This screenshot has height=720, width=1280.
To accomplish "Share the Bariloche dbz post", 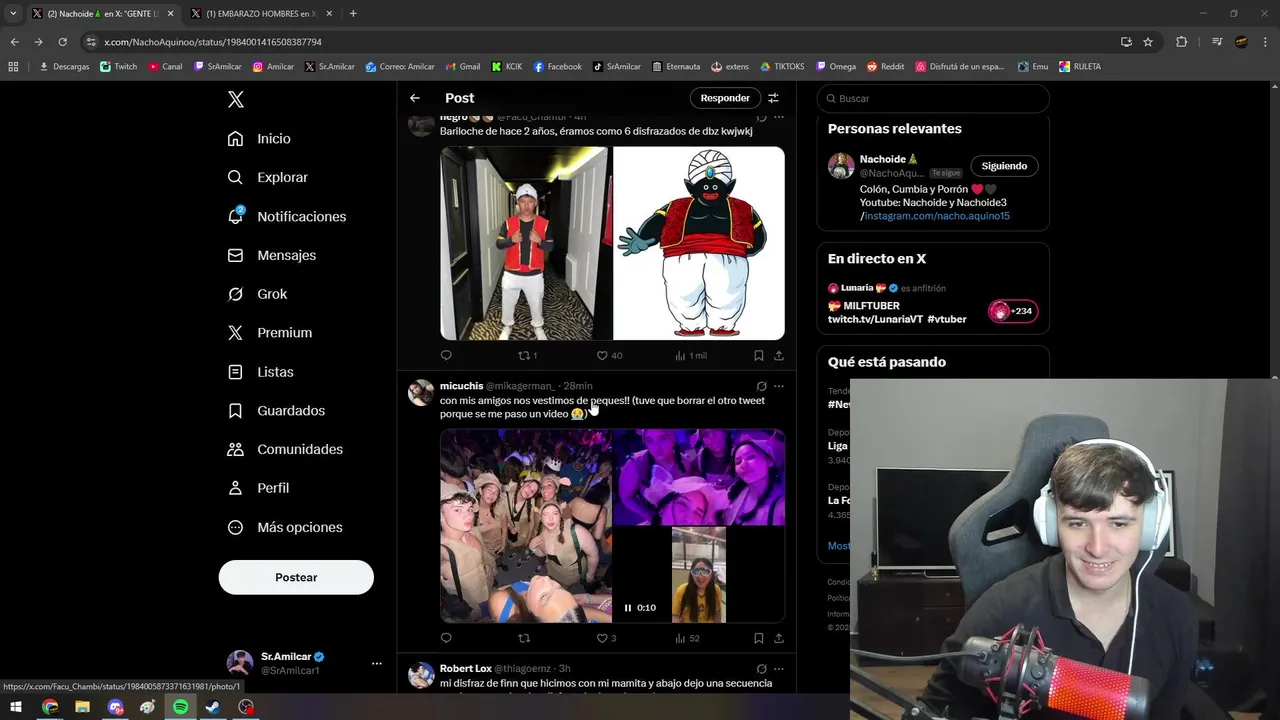I will tap(779, 355).
